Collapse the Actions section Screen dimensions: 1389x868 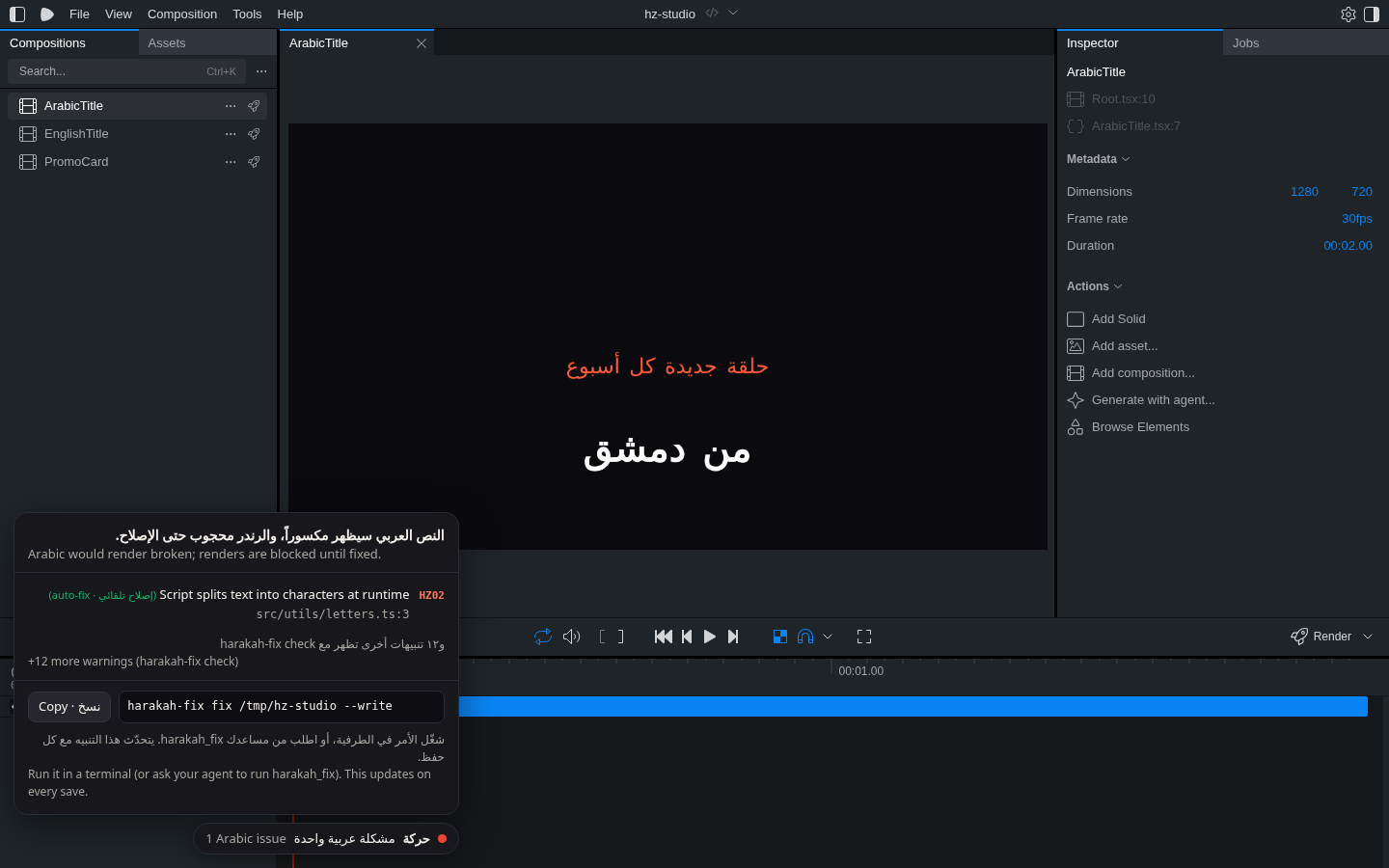tap(1095, 286)
